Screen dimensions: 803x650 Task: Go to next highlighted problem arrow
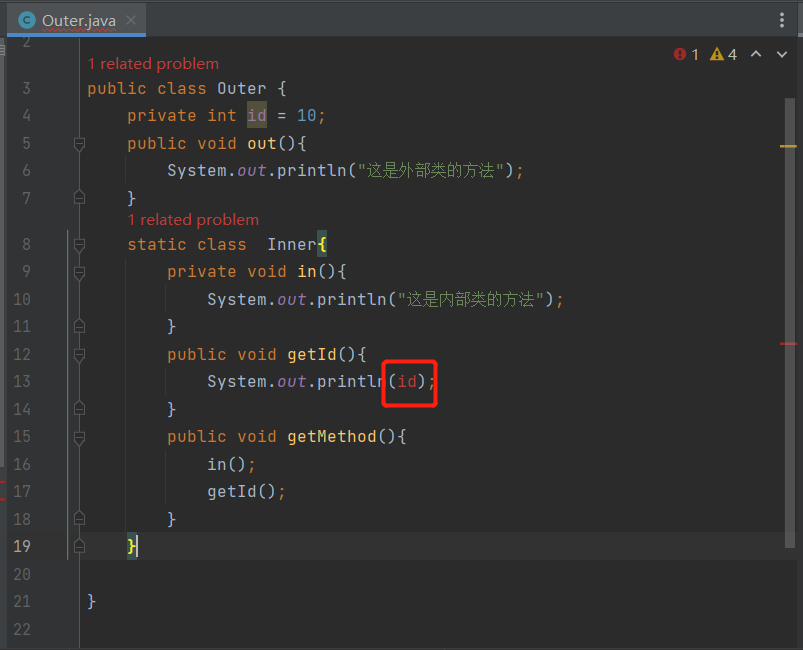click(781, 54)
